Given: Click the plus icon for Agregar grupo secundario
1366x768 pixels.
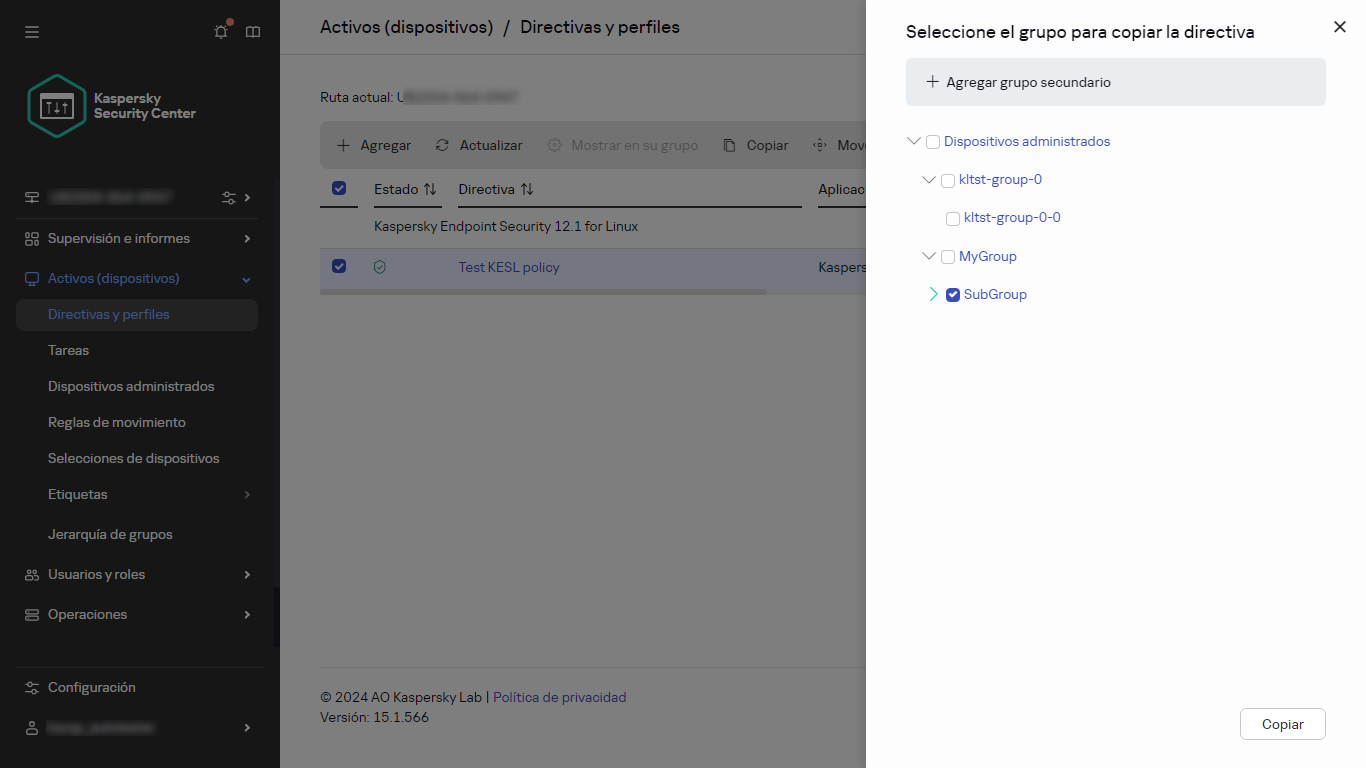Looking at the screenshot, I should [932, 82].
